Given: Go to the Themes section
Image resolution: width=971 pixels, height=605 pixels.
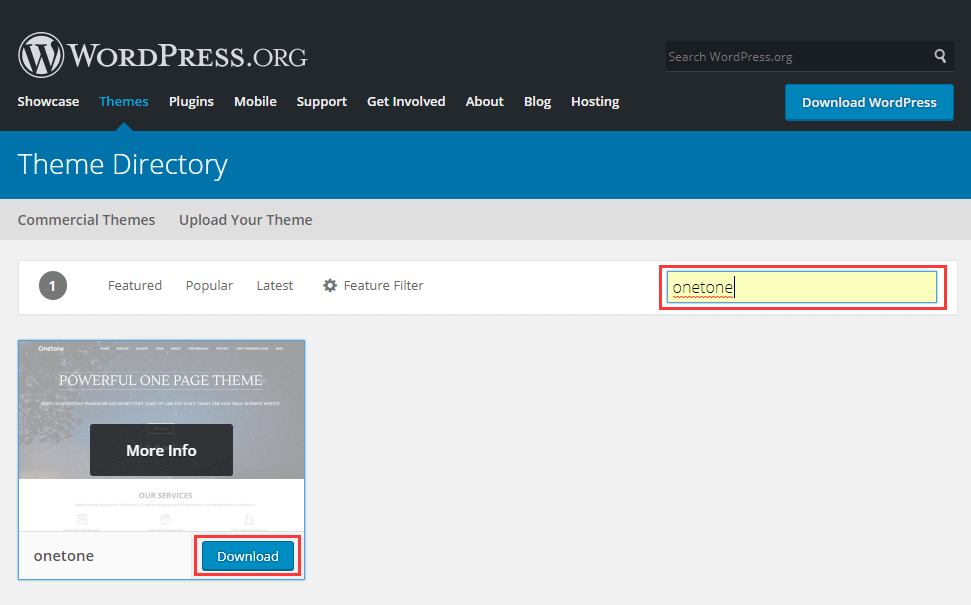Looking at the screenshot, I should coord(124,102).
